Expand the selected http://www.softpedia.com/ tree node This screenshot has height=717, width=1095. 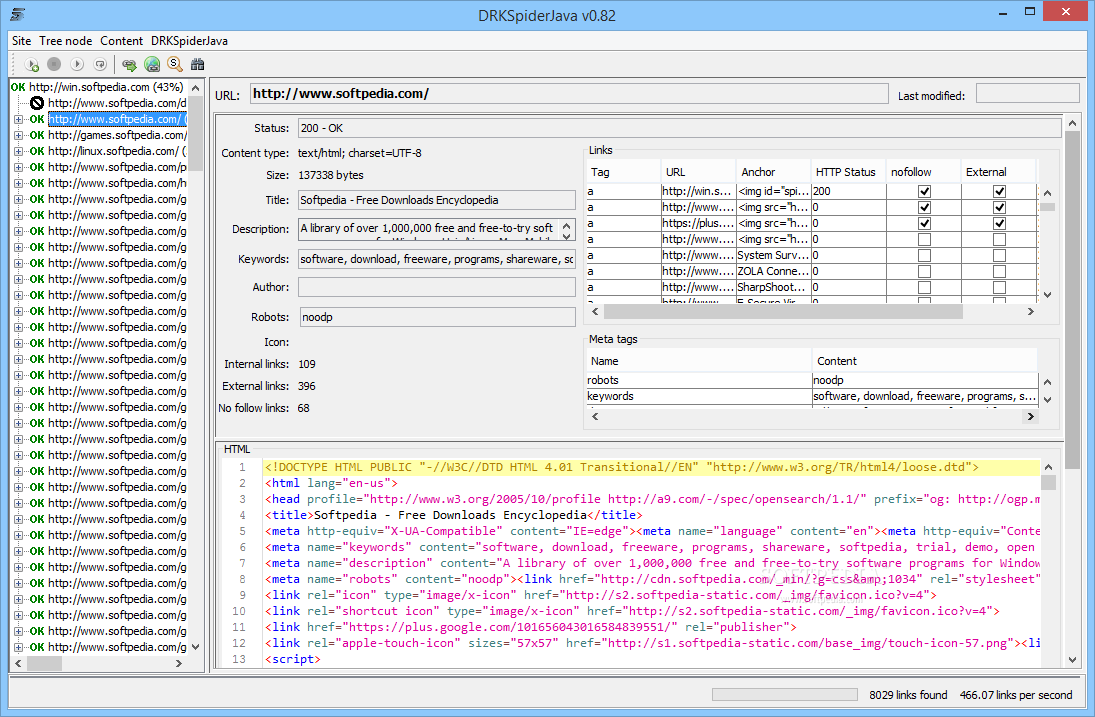pos(18,119)
